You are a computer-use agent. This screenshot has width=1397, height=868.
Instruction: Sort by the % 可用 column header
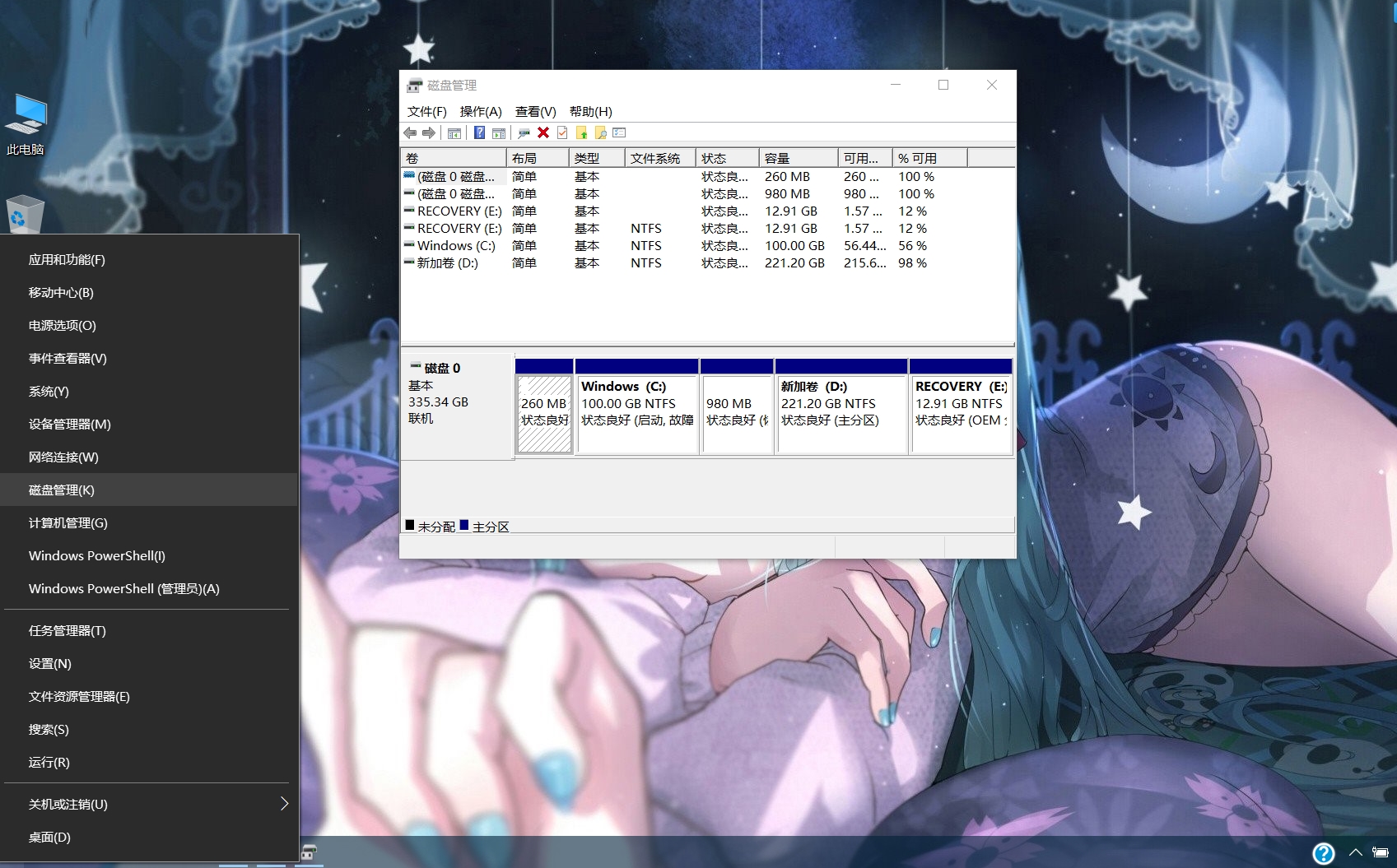pos(930,158)
